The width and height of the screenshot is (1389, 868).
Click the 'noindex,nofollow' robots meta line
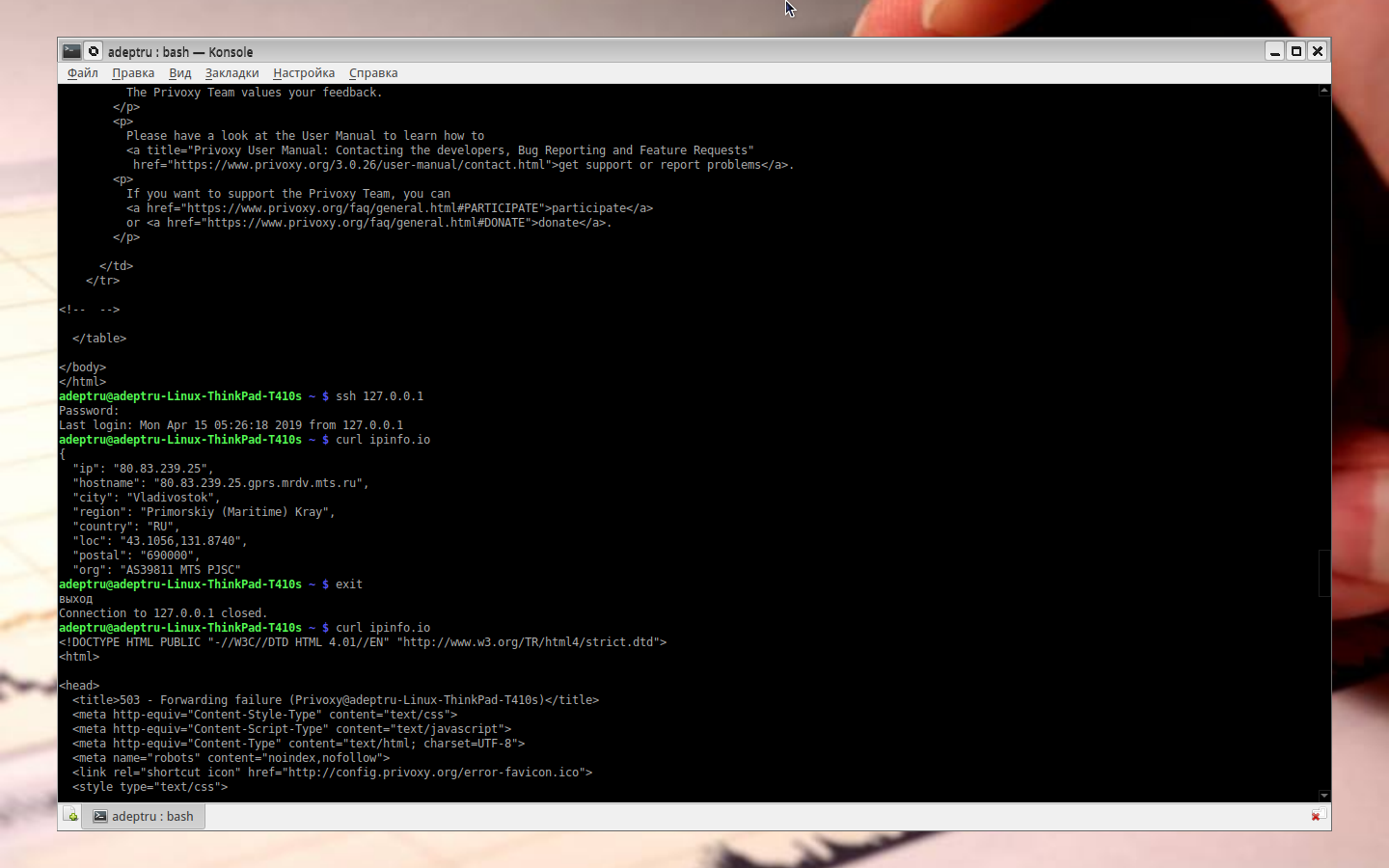(x=231, y=758)
